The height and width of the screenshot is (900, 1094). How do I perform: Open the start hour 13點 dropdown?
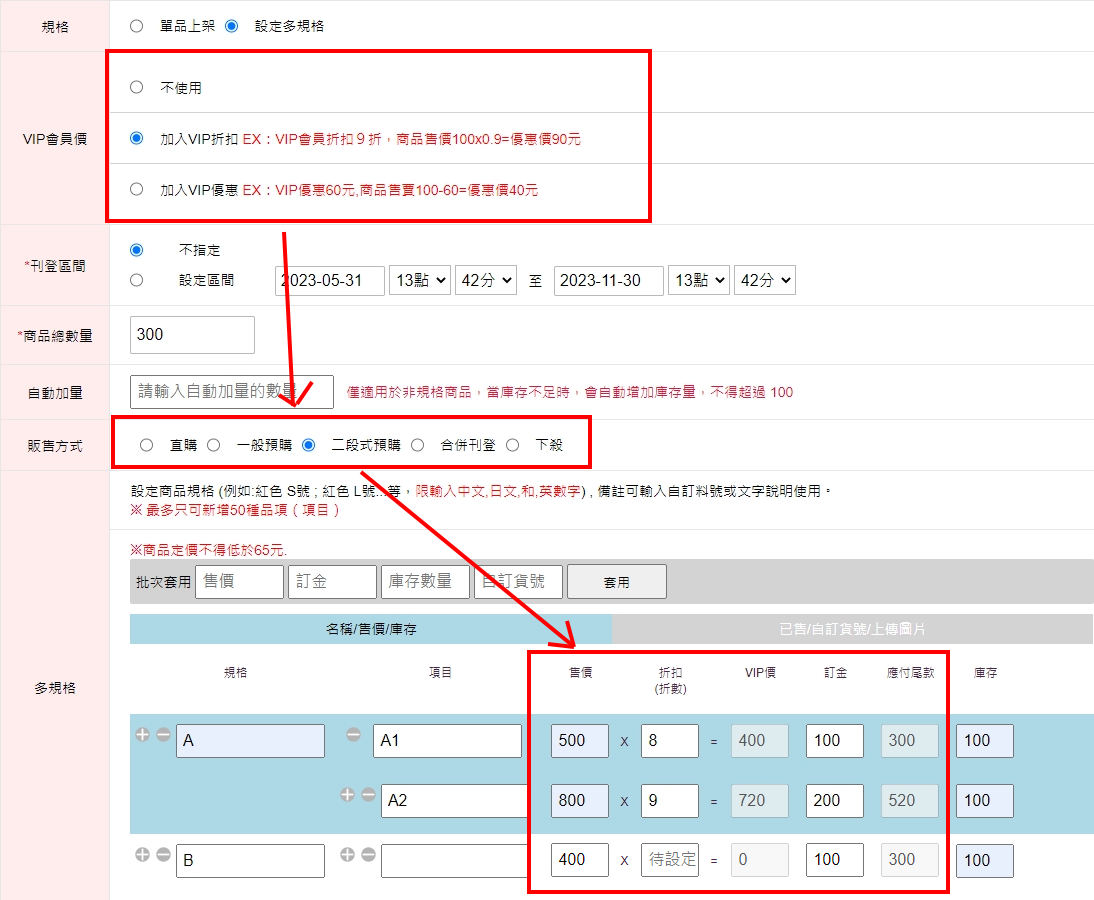click(420, 281)
